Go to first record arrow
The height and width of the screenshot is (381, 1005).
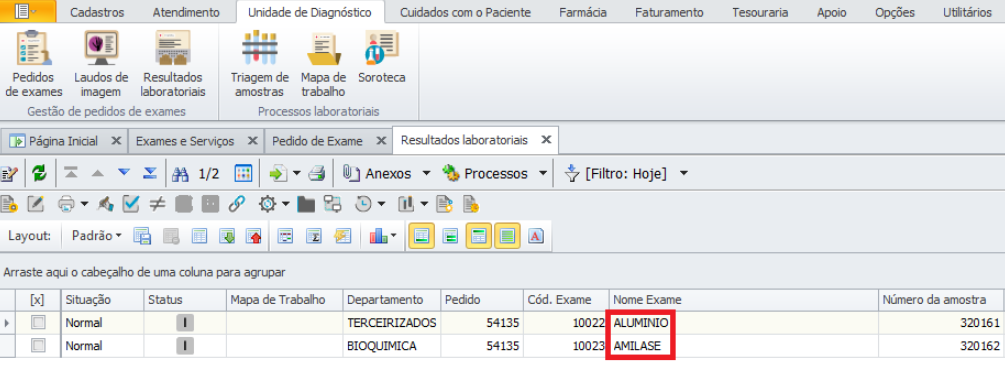point(71,173)
